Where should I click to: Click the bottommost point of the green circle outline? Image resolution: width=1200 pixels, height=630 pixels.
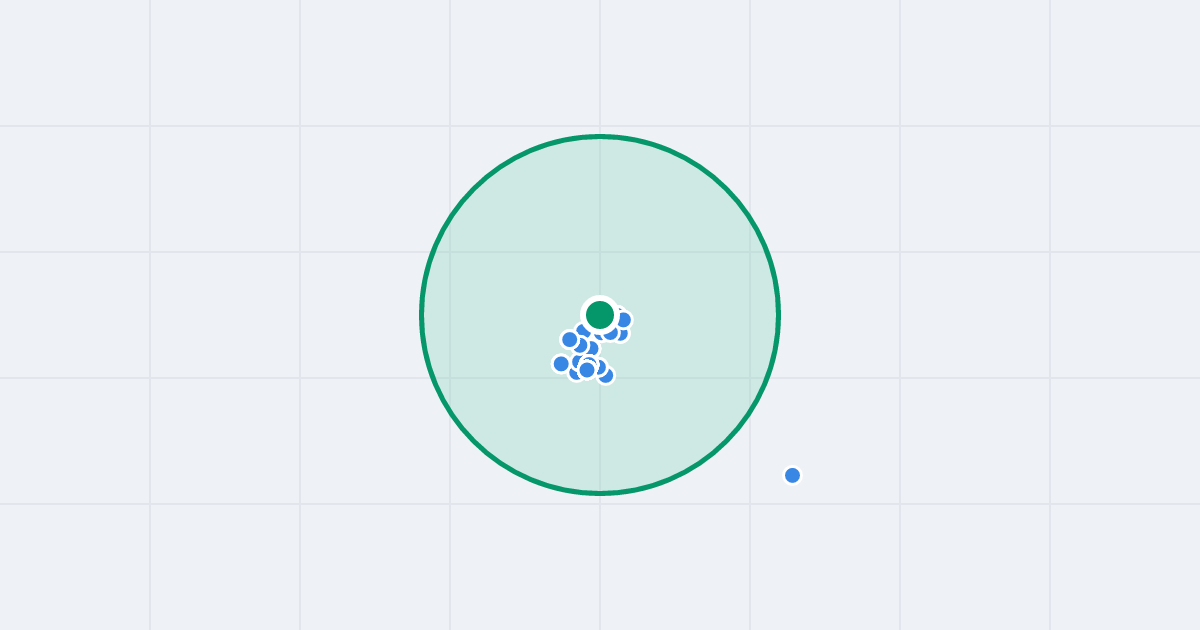click(x=600, y=493)
